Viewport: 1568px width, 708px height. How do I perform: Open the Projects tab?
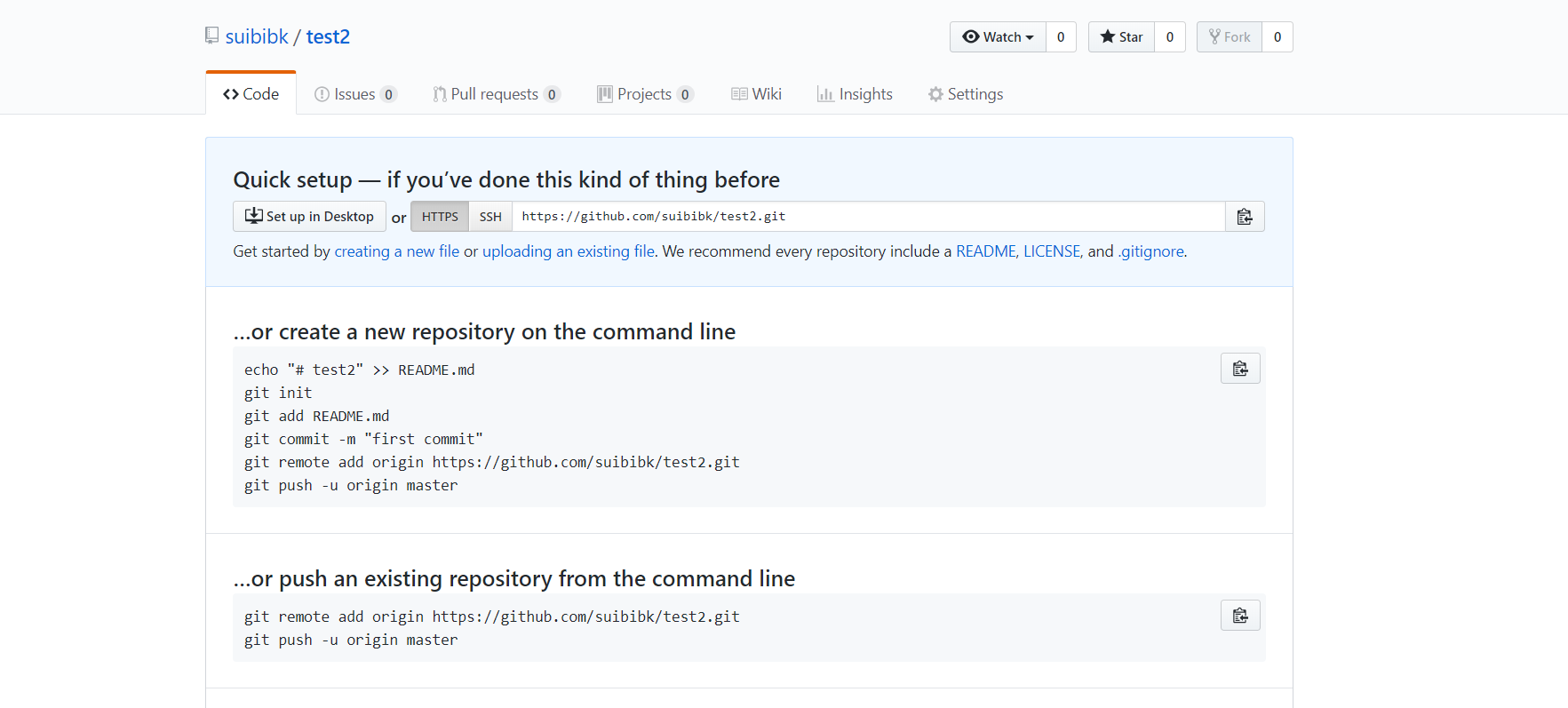[x=645, y=94]
